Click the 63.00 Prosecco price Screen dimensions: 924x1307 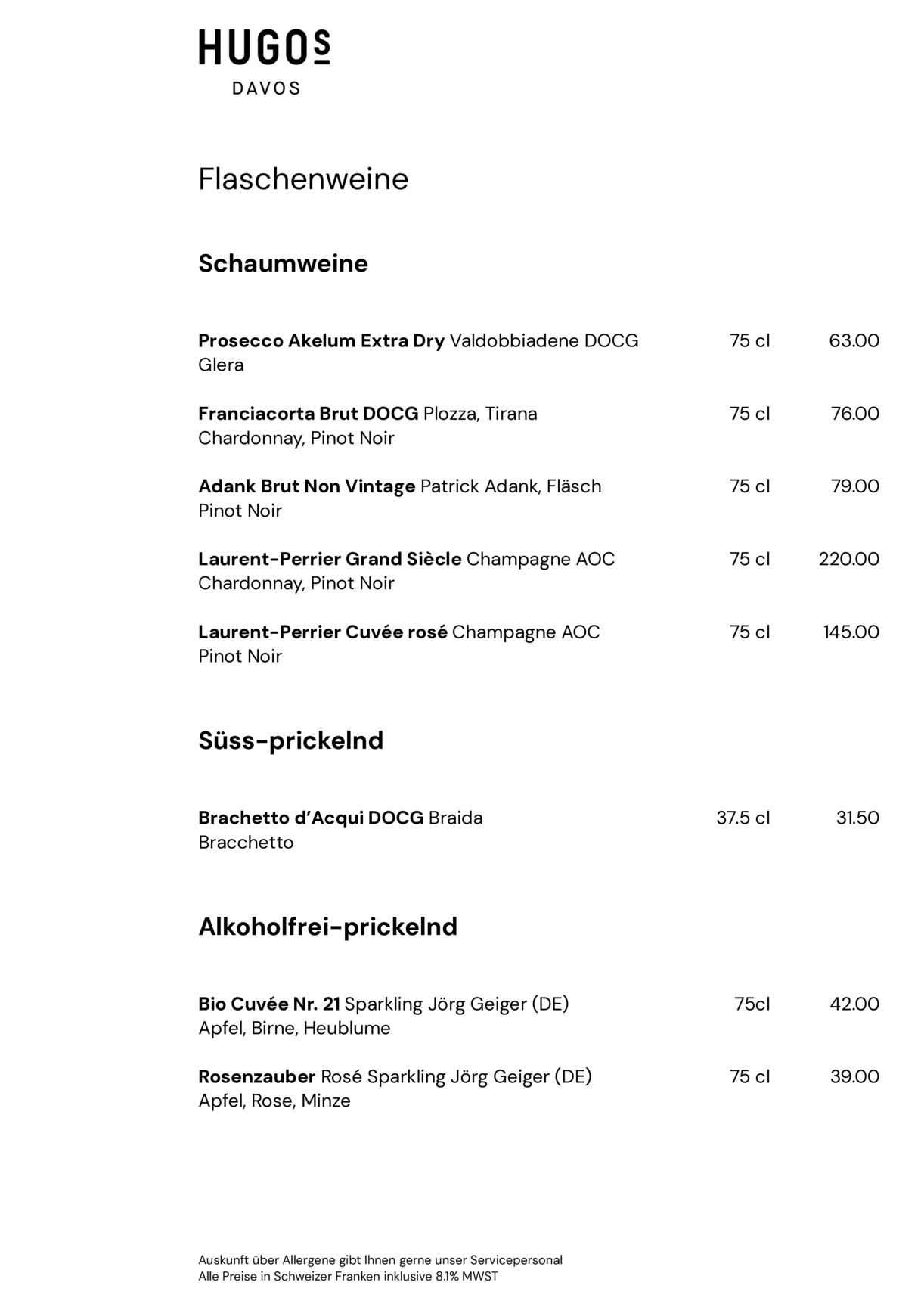click(854, 341)
